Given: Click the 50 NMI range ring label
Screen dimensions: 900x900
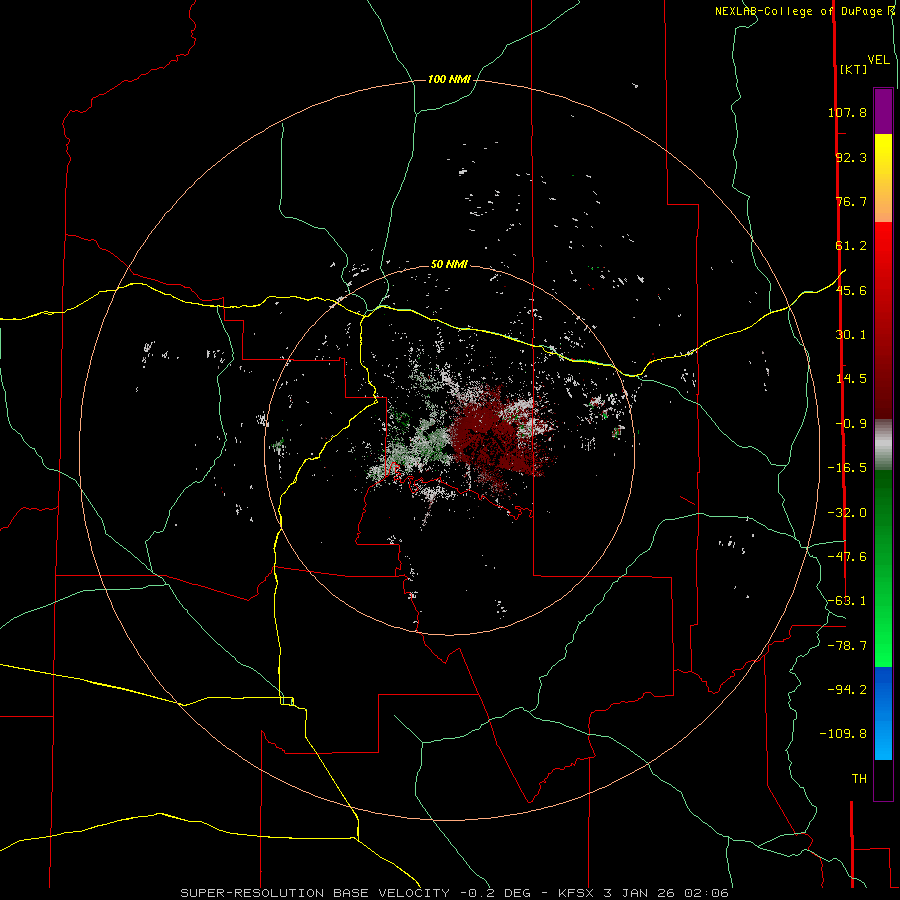Looking at the screenshot, I should click(x=449, y=264).
